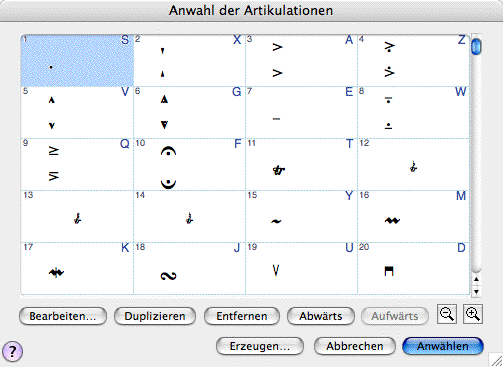
Task: Click the scrollbar down arrow
Action: 476,292
